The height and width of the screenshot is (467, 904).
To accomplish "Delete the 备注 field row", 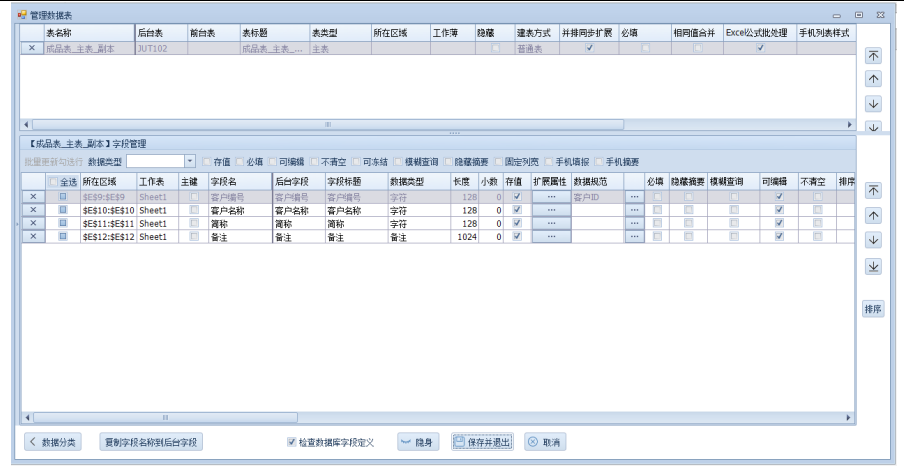I will point(33,237).
